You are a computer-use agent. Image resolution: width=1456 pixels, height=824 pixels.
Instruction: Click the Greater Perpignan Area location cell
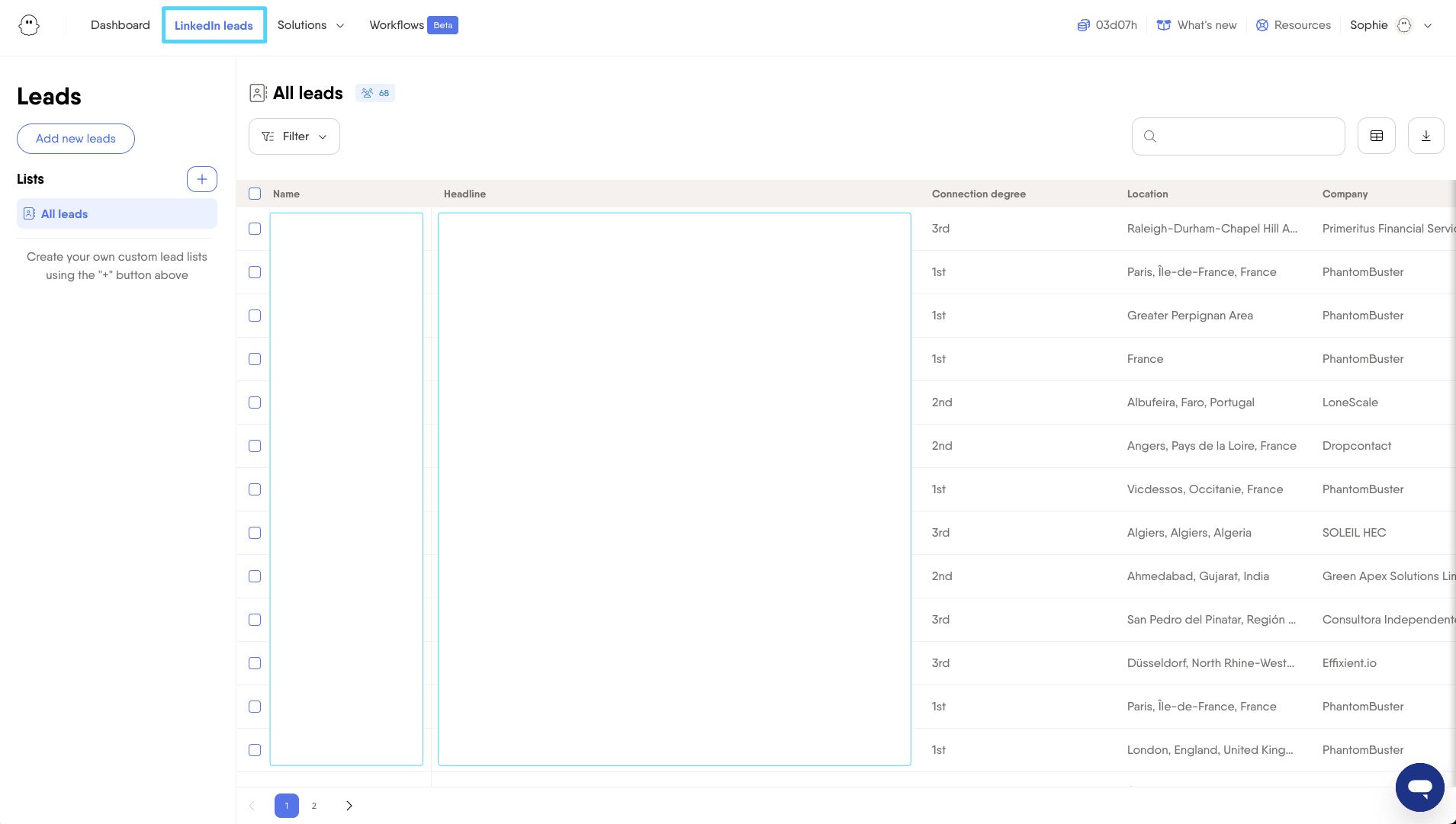coord(1190,316)
